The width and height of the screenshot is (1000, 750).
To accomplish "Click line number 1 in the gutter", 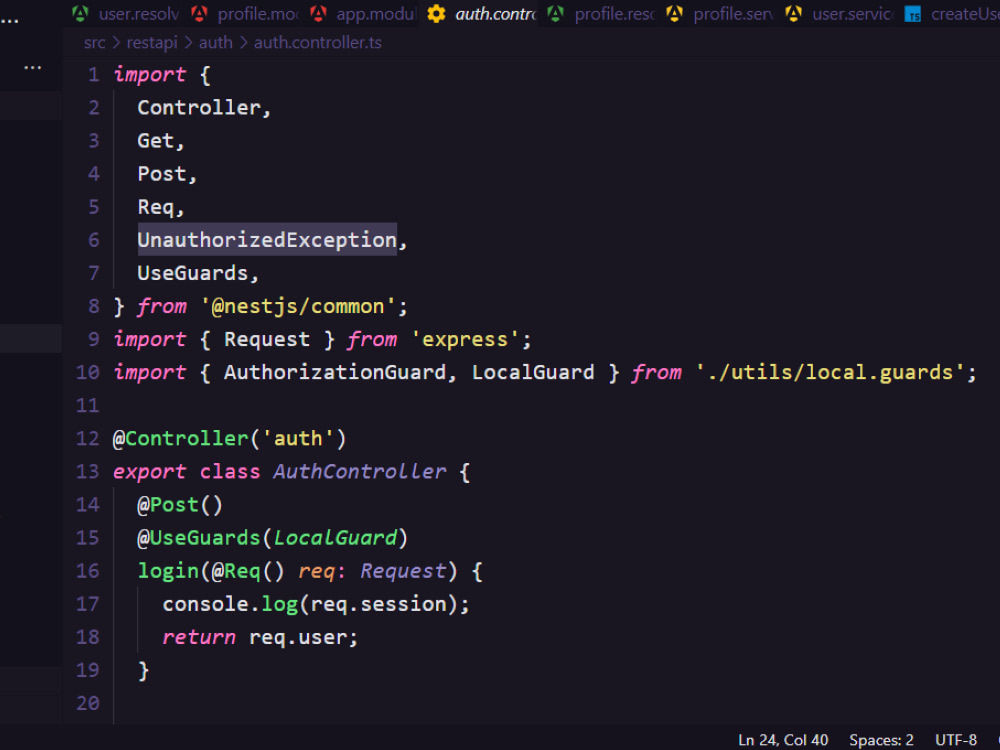I will [94, 75].
